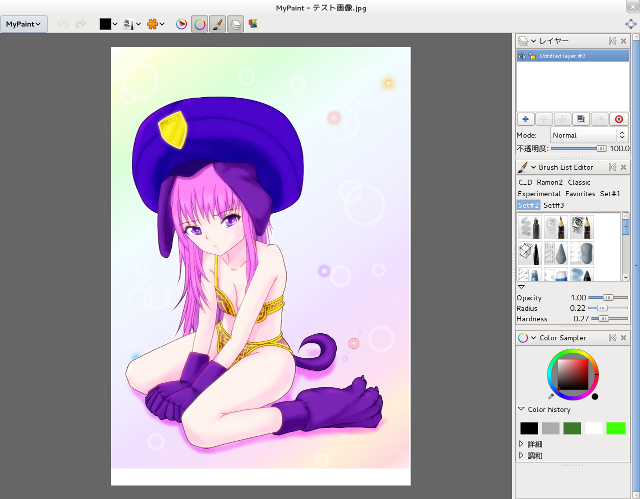Click the black circle beside the color wheel
Viewport: 640px width, 499px height.
pos(595,397)
